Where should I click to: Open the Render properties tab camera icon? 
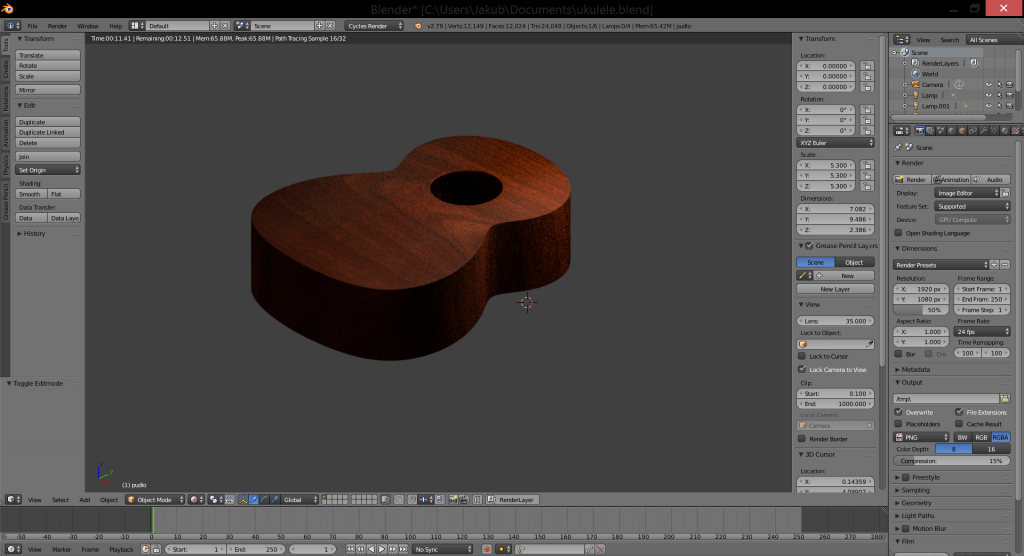(x=920, y=131)
